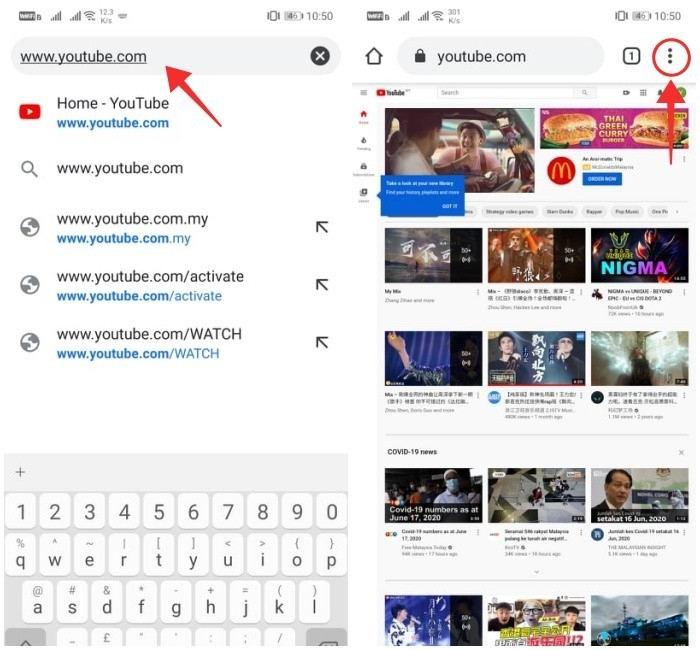Open YouTube's hamburger guide menu
This screenshot has height=650, width=700.
(x=364, y=92)
